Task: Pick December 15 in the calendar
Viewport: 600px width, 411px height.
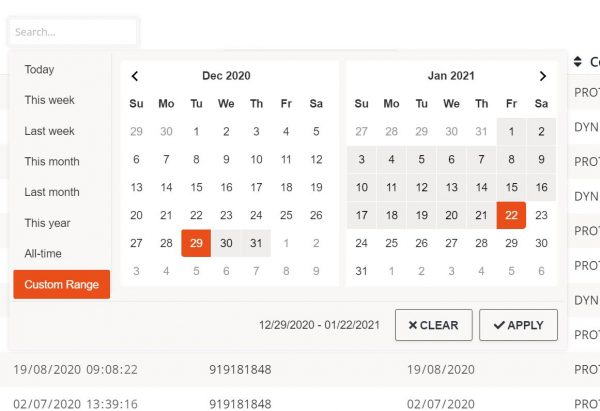Action: click(x=196, y=187)
